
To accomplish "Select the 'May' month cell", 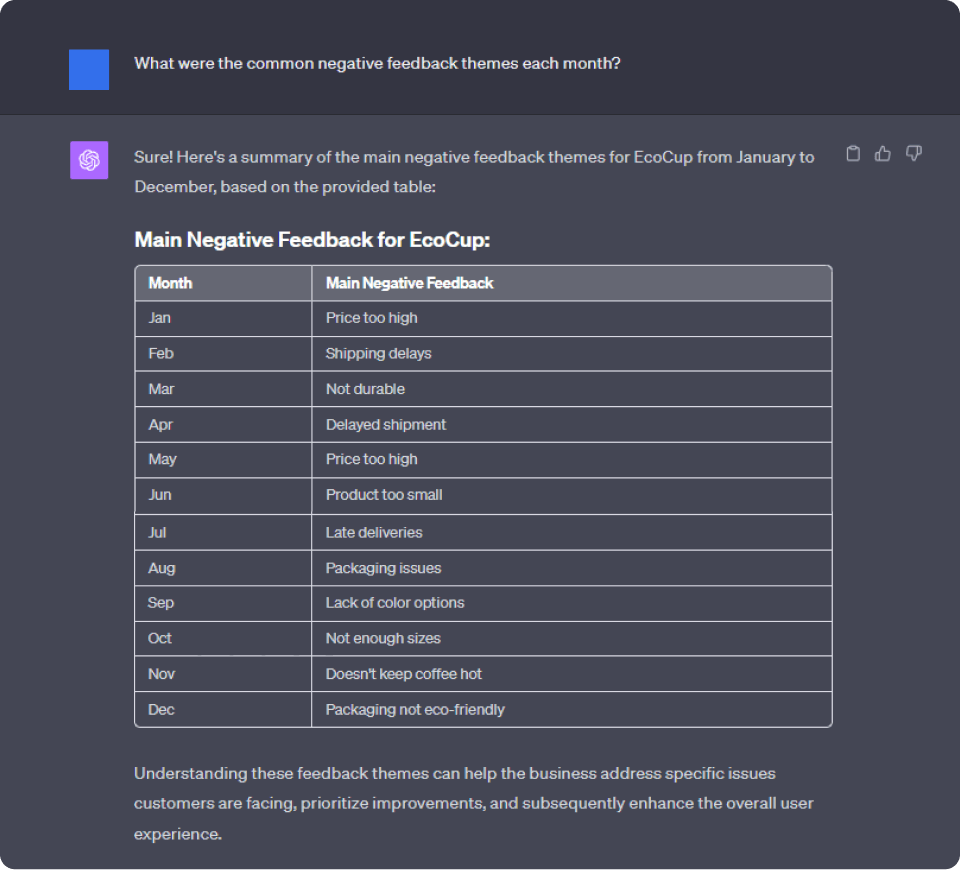I will click(x=223, y=460).
